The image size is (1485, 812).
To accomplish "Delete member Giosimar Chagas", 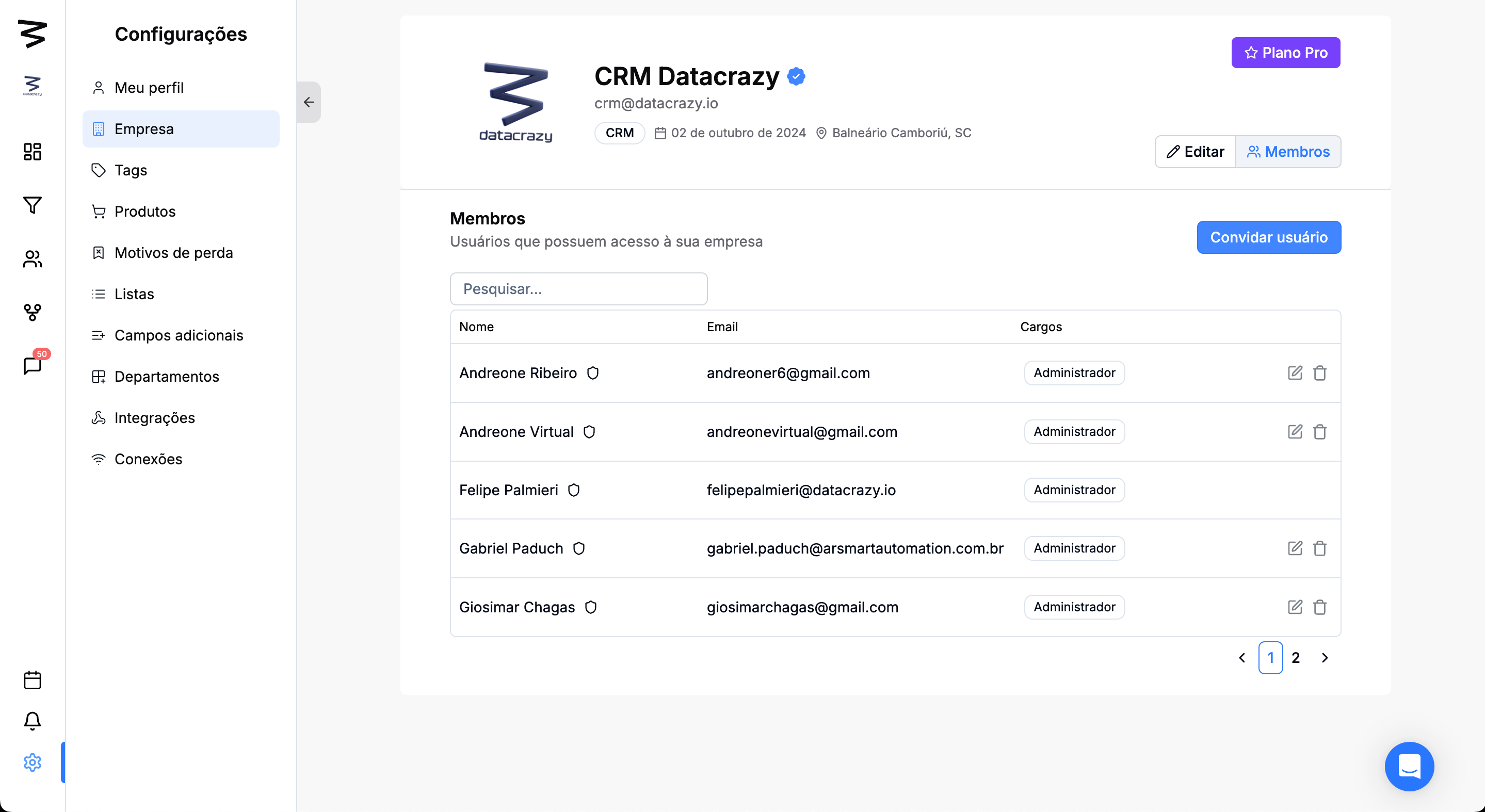I will 1319,607.
